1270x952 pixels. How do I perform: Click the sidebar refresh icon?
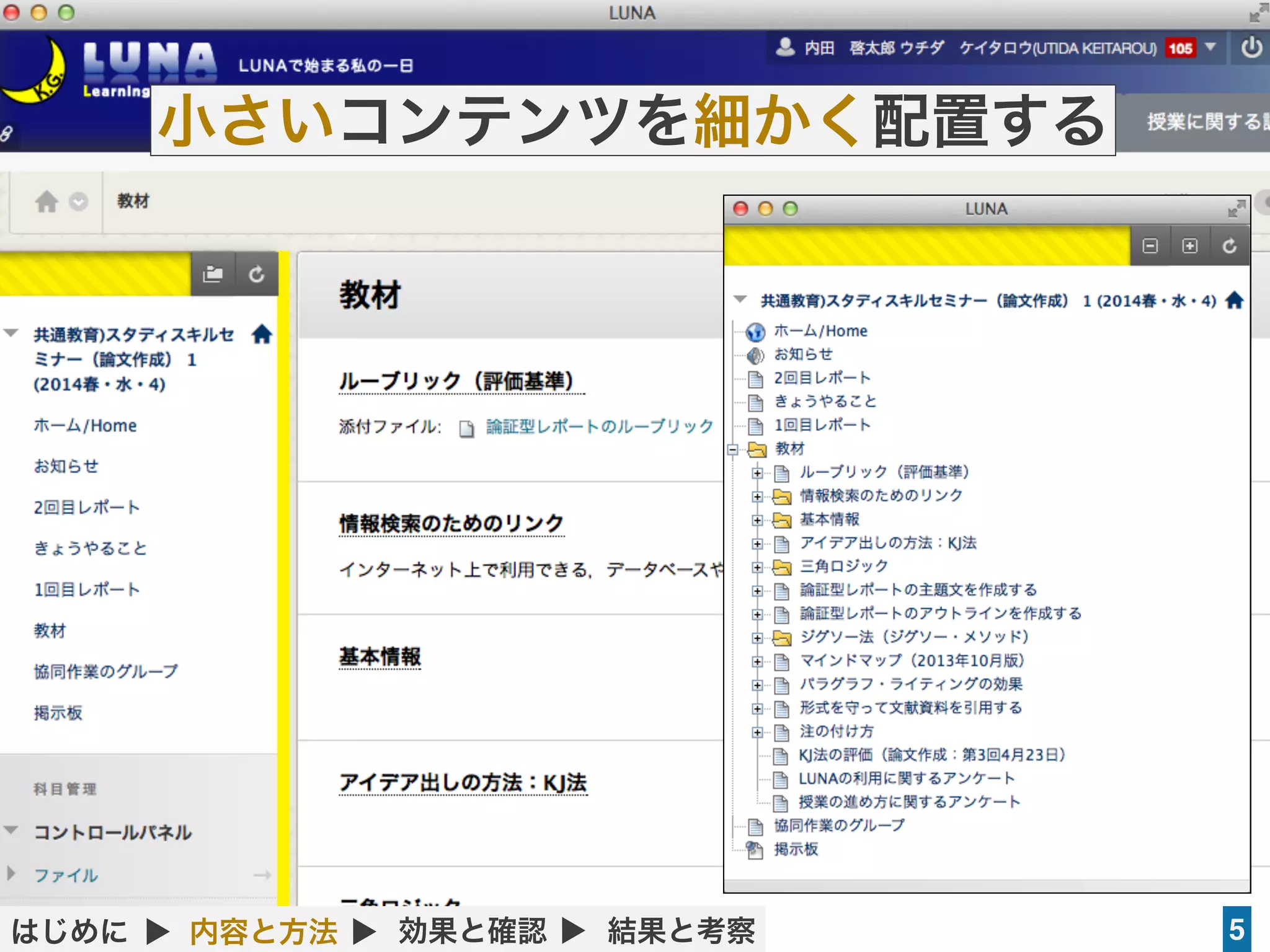click(257, 274)
